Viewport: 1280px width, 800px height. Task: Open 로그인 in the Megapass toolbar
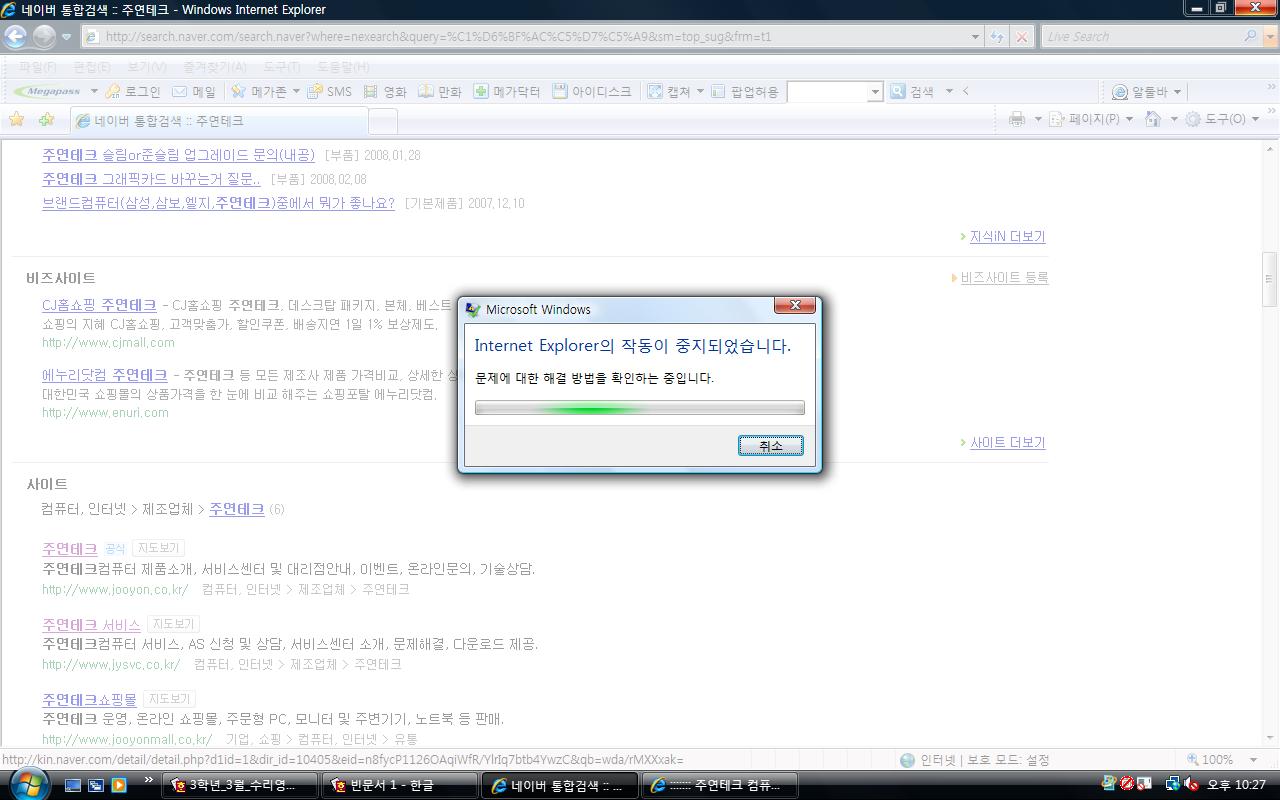[x=133, y=91]
